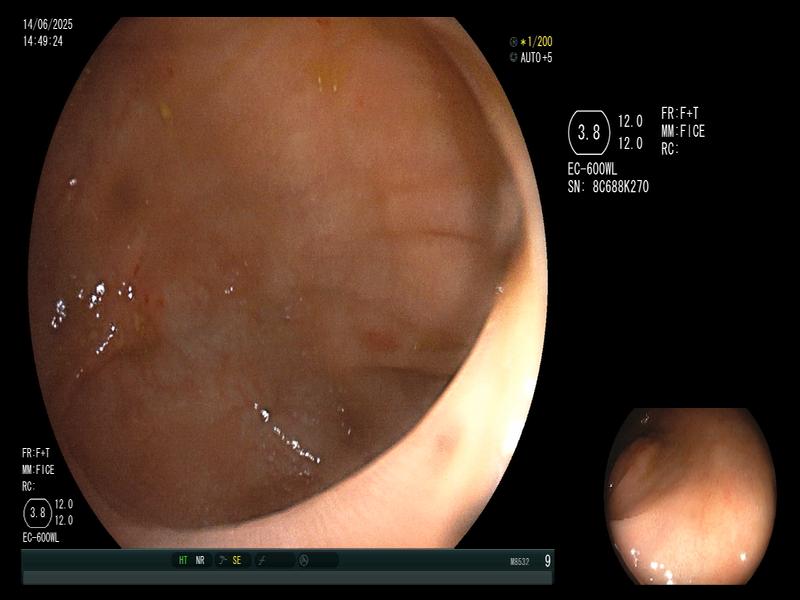
Task: Click the iris icon beside AUTO+5
Action: click(x=513, y=58)
